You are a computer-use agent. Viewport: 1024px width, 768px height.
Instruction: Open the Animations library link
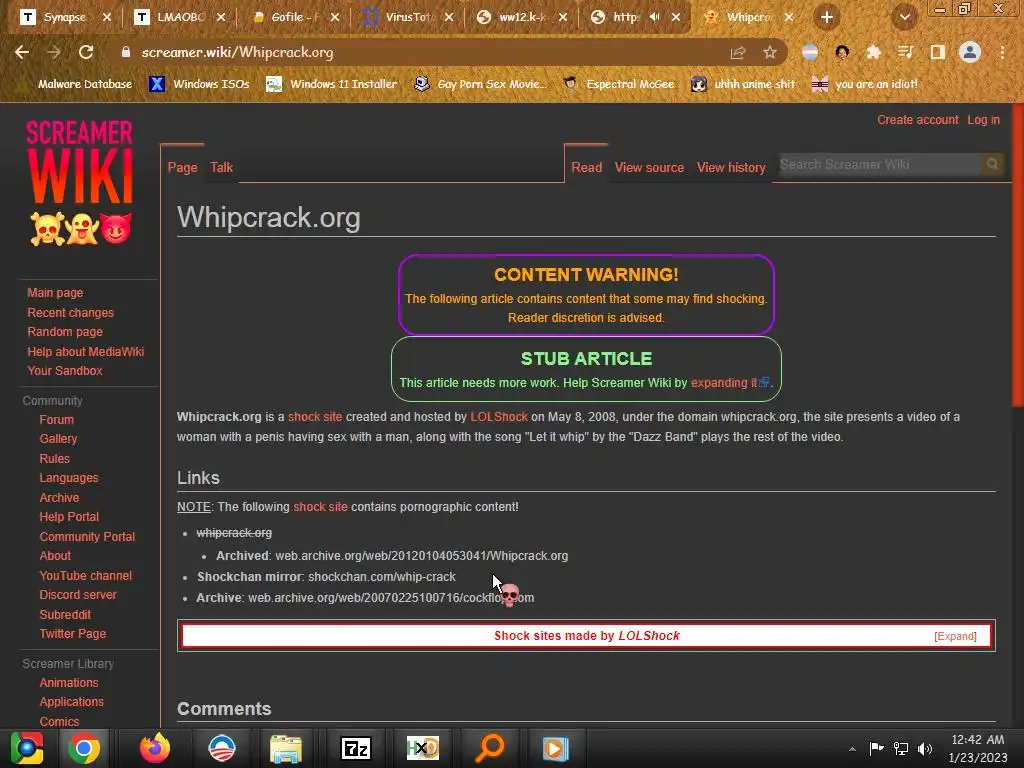coord(69,682)
